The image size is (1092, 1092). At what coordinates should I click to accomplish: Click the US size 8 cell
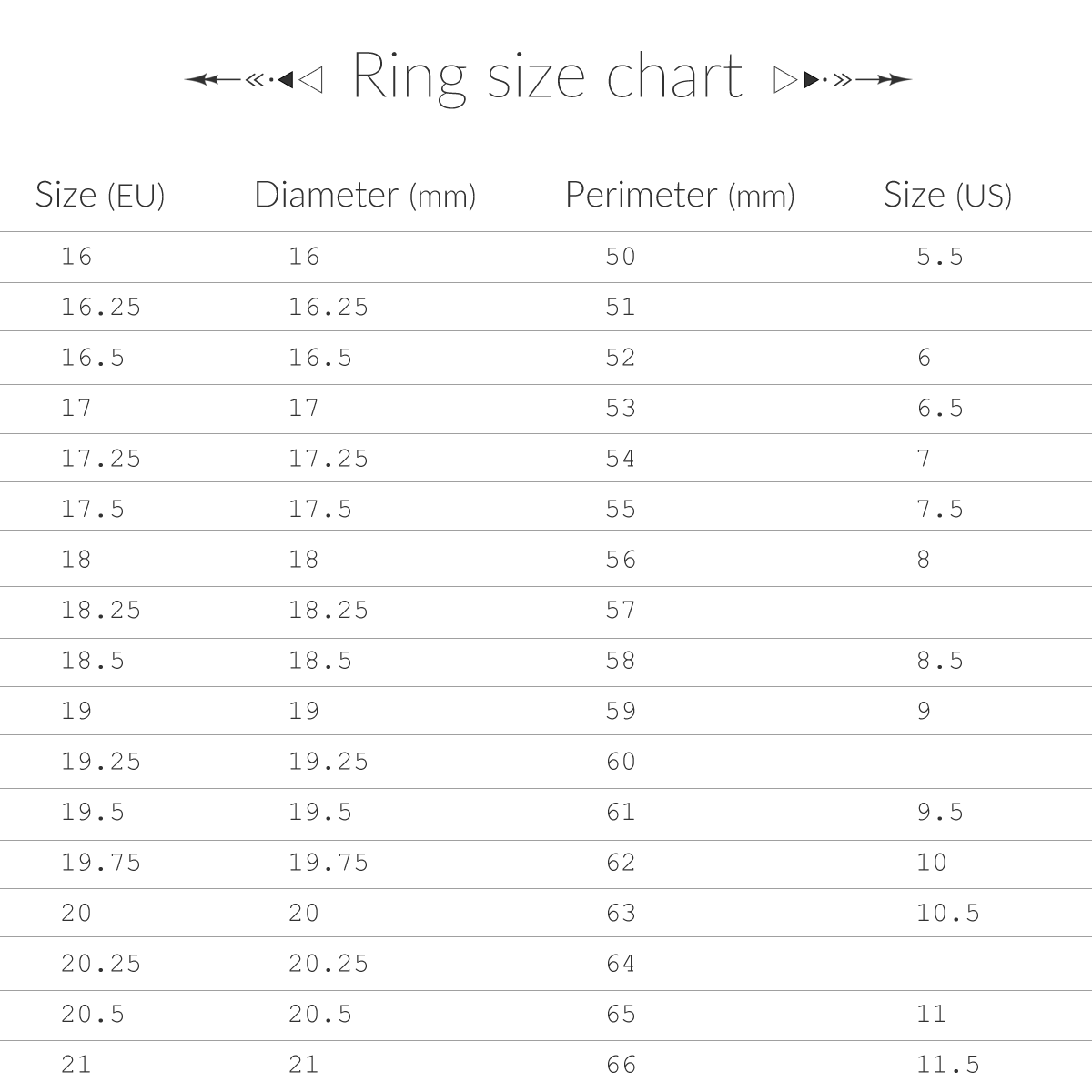coord(924,560)
